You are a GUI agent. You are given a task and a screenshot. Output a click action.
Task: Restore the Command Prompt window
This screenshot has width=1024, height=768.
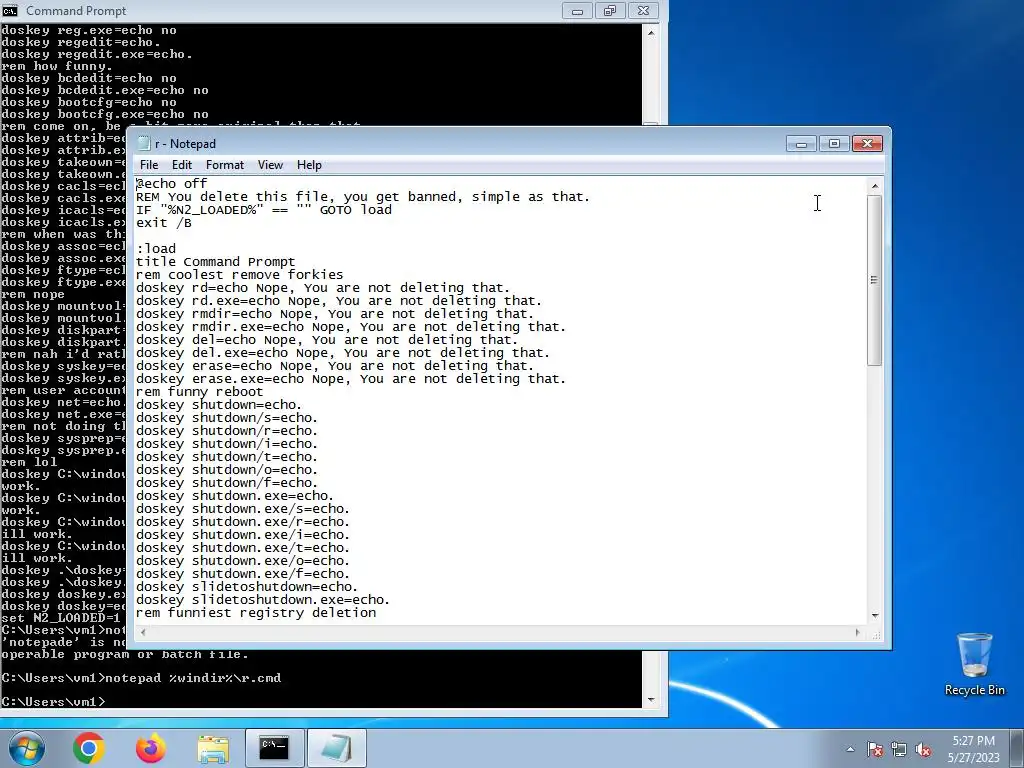610,10
